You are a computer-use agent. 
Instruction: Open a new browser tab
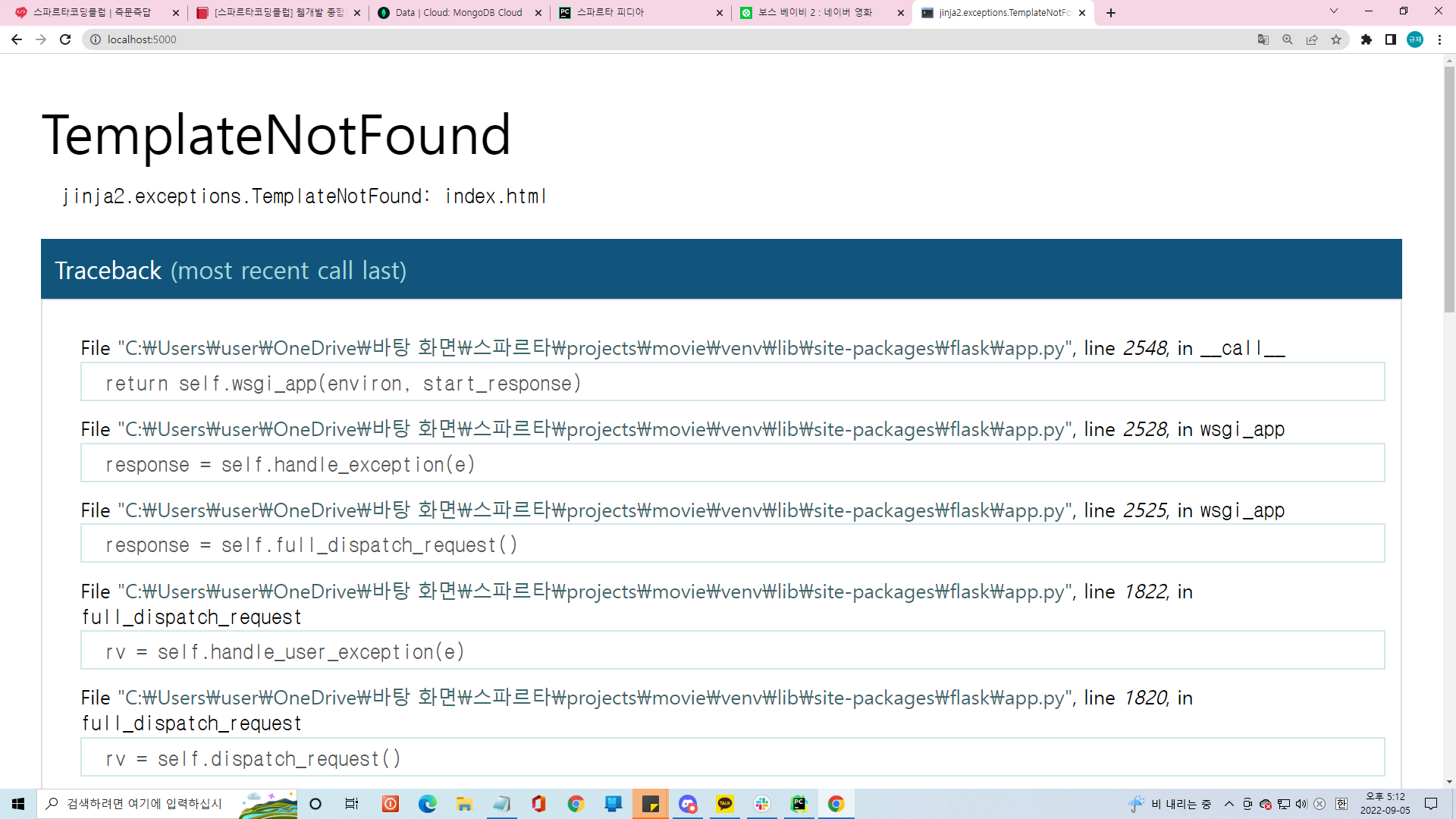[1111, 13]
